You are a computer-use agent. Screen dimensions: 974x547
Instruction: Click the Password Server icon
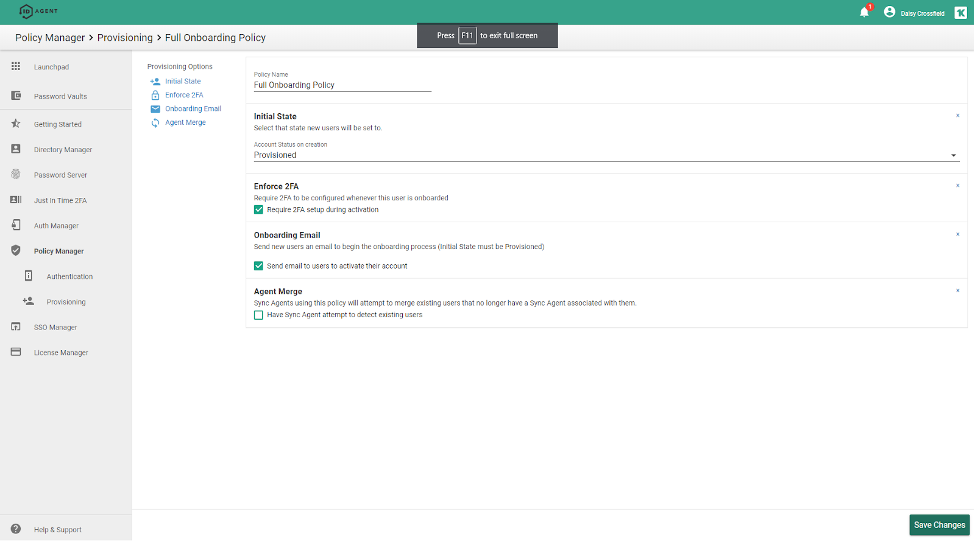(x=16, y=174)
